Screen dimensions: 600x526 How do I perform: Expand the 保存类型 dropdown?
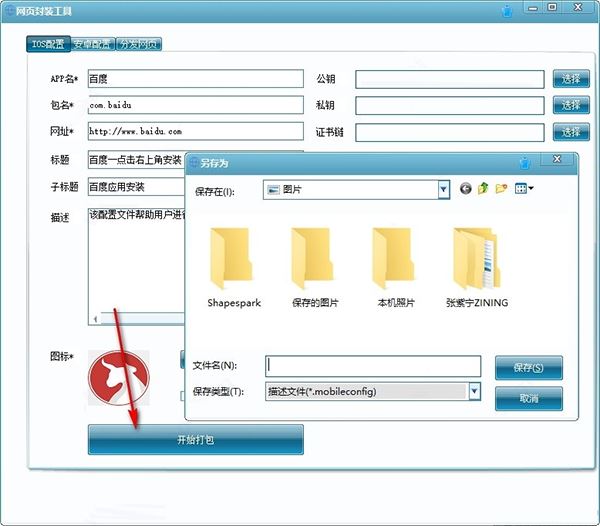tap(474, 391)
